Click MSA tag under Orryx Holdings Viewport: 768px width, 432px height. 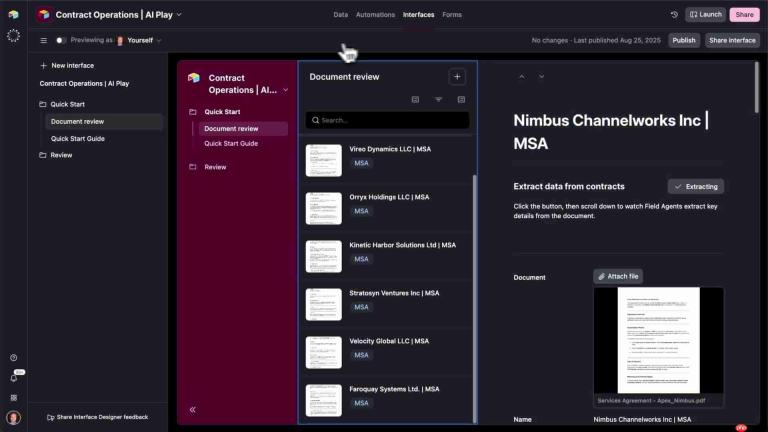361,211
